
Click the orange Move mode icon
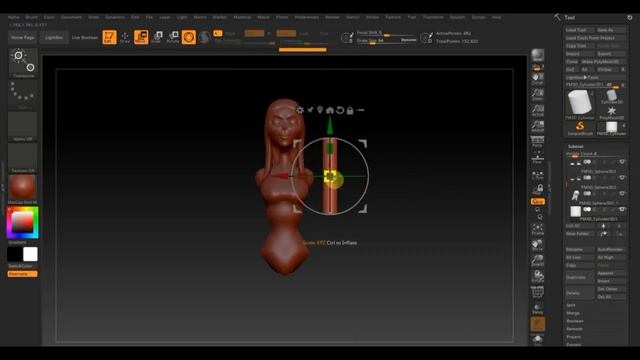click(141, 37)
